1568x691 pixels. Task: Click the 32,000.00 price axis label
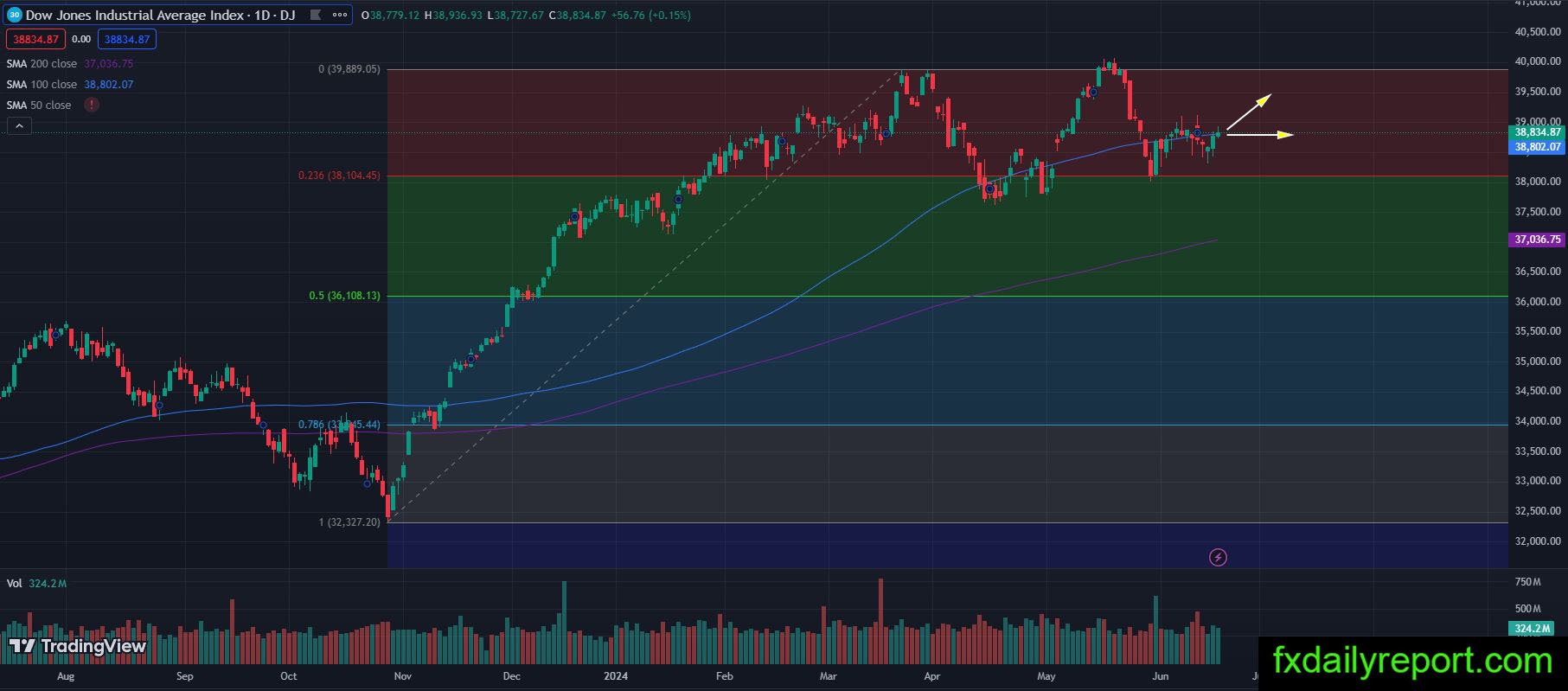coord(1538,541)
